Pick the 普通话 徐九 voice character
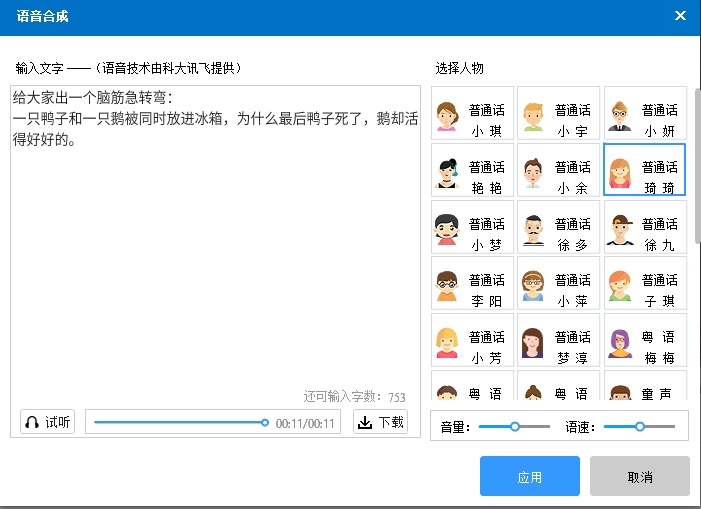The width and height of the screenshot is (701, 509). click(645, 227)
